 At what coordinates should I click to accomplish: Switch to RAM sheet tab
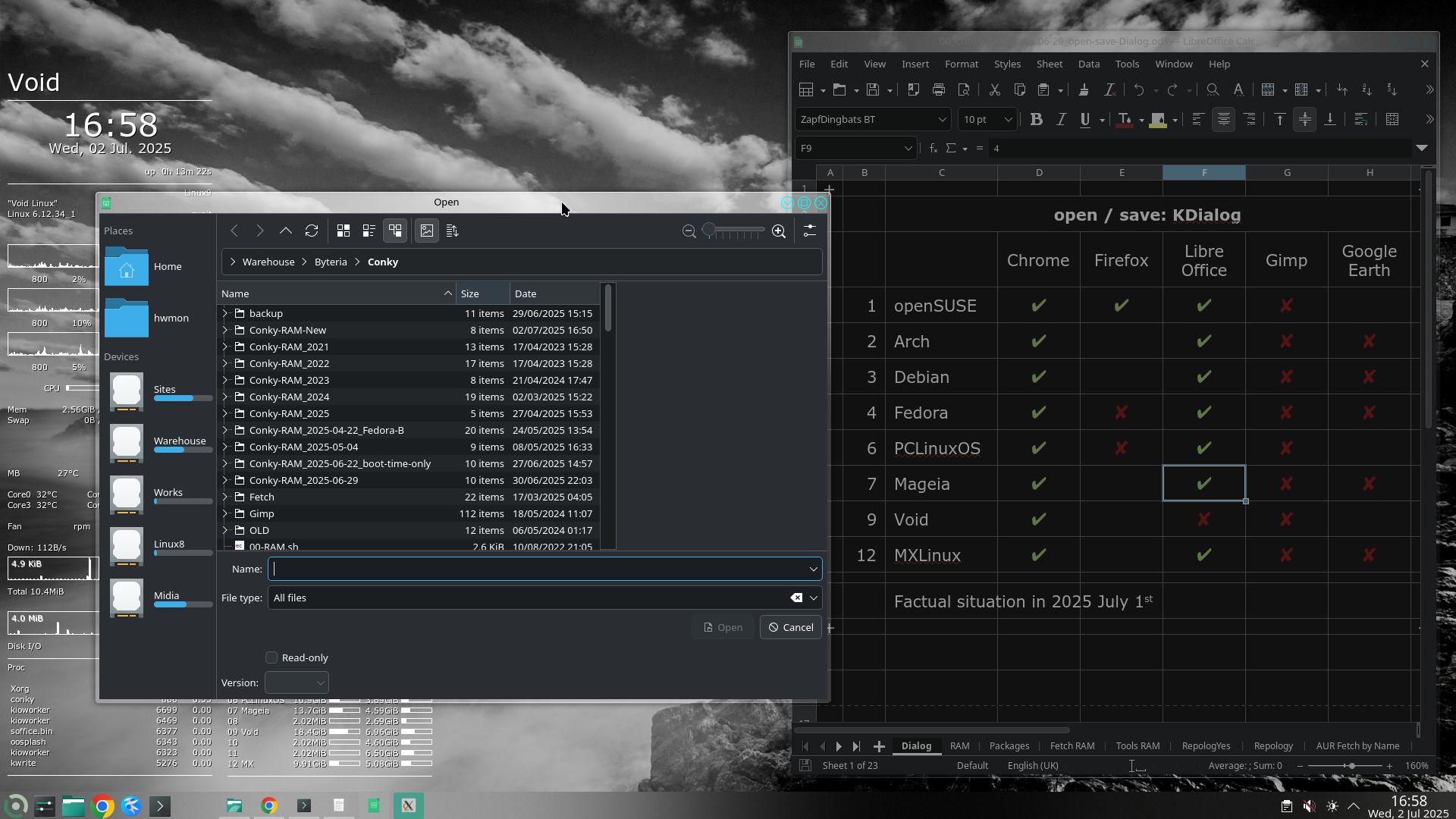pyautogui.click(x=959, y=746)
